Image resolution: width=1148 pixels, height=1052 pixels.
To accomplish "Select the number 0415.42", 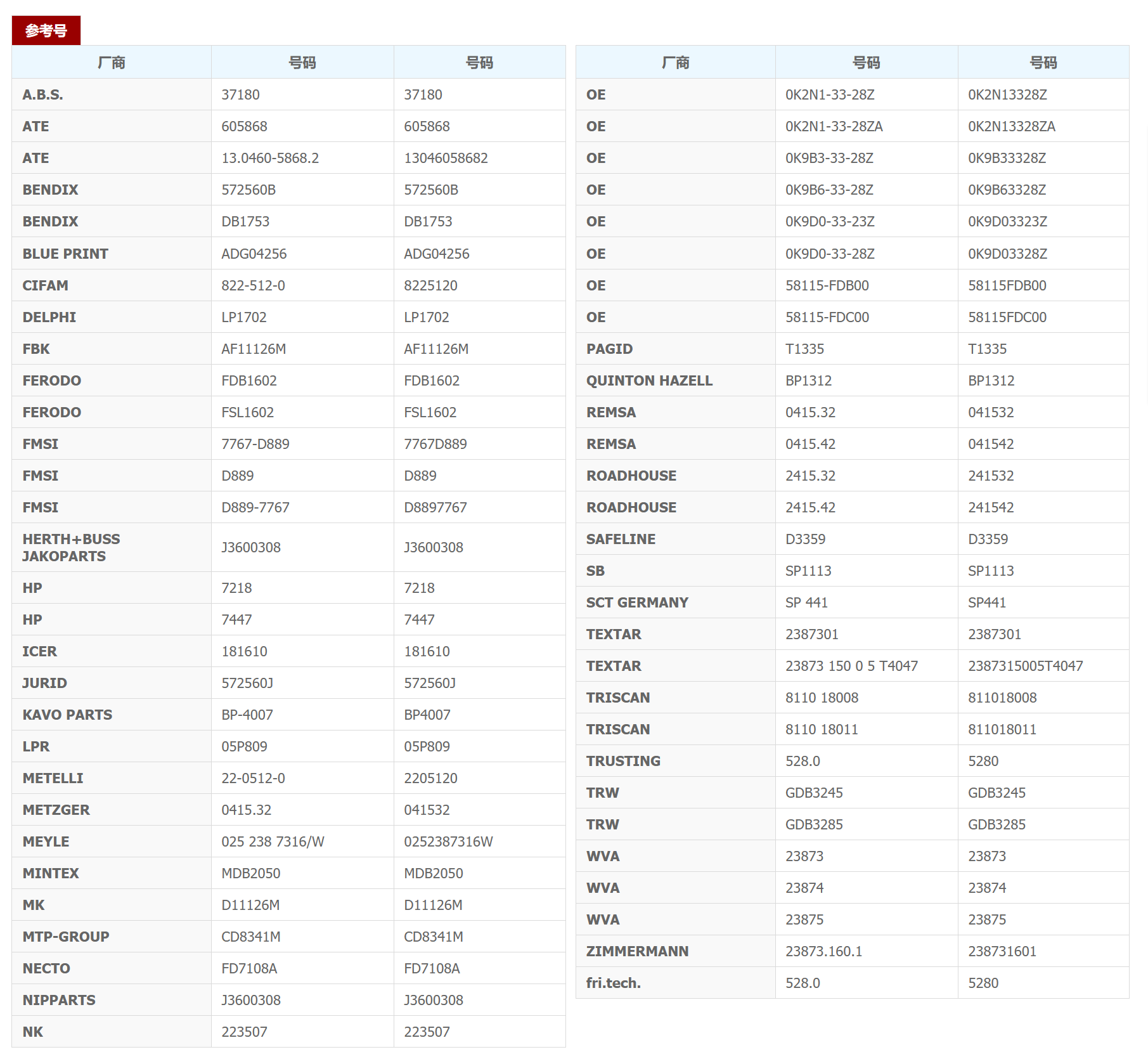I will pyautogui.click(x=810, y=444).
